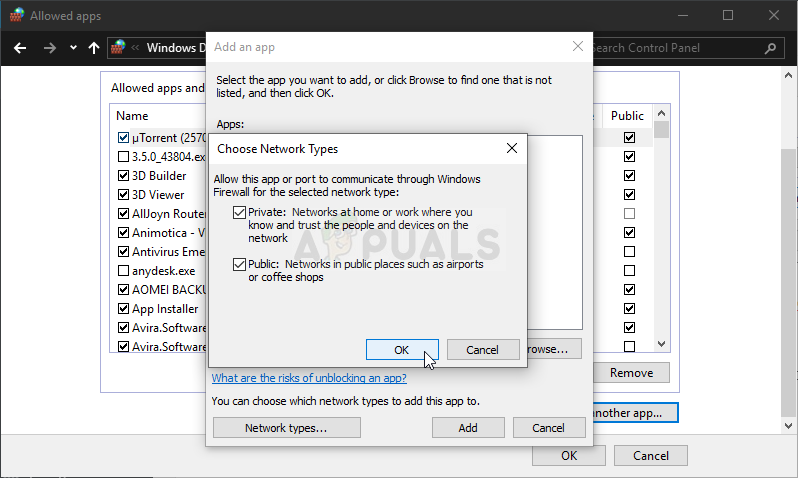Image resolution: width=798 pixels, height=478 pixels.
Task: Toggle Public checkbox in the anydesk.exe row
Action: 630,270
